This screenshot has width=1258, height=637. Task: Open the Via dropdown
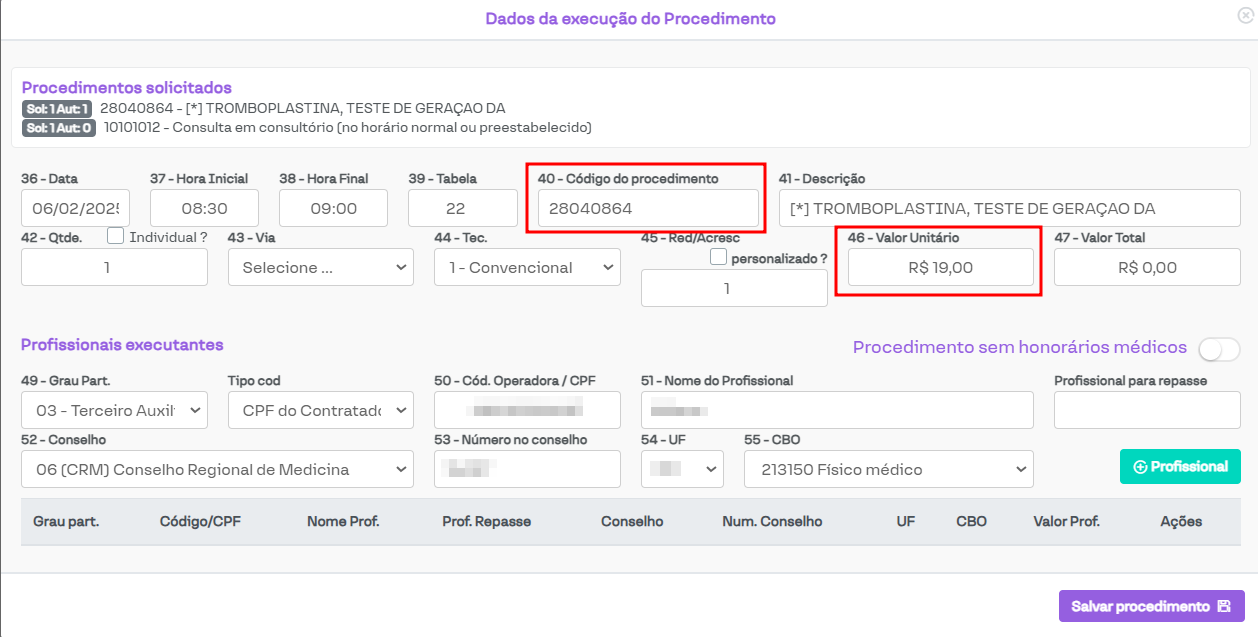pyautogui.click(x=320, y=268)
